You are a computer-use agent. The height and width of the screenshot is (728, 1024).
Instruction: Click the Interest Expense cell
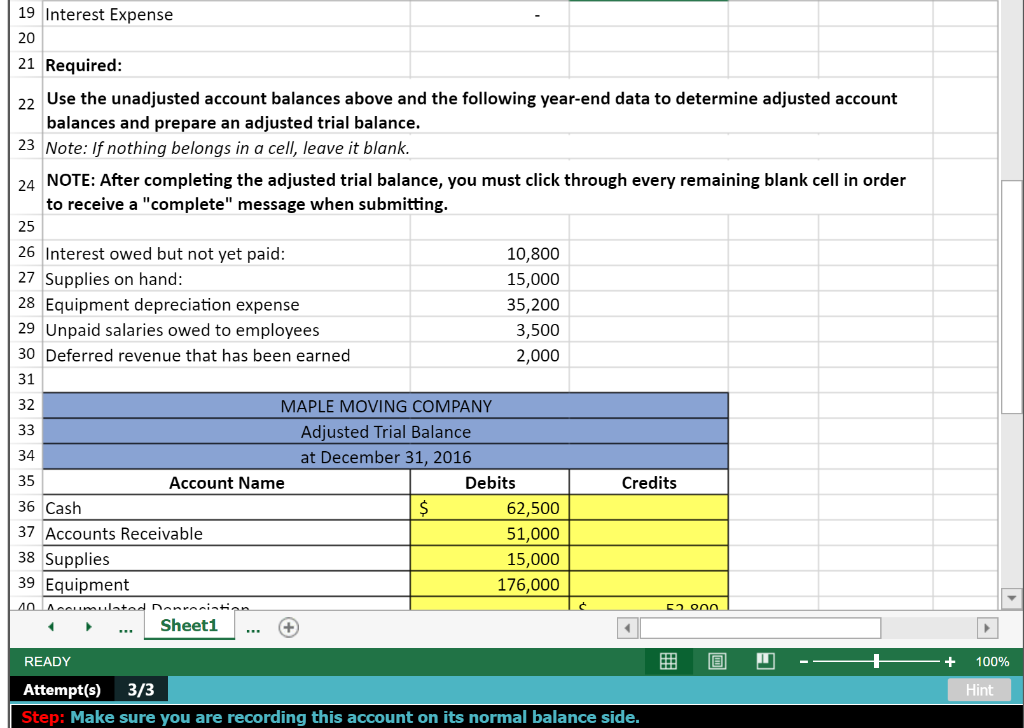point(226,14)
